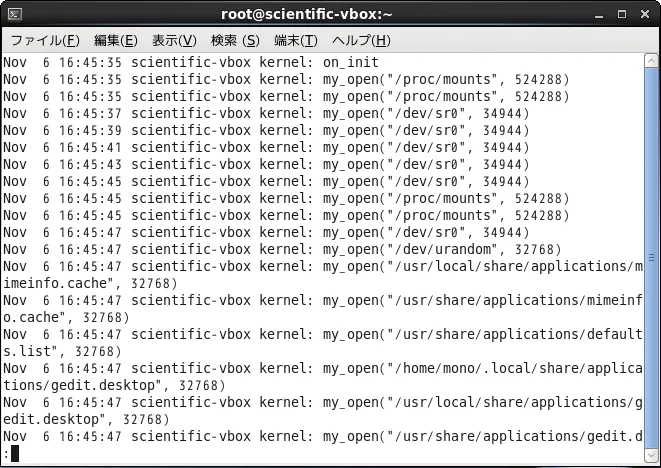This screenshot has height=468, width=661.
Task: Click the terminal icon in the title bar
Action: 15,13
